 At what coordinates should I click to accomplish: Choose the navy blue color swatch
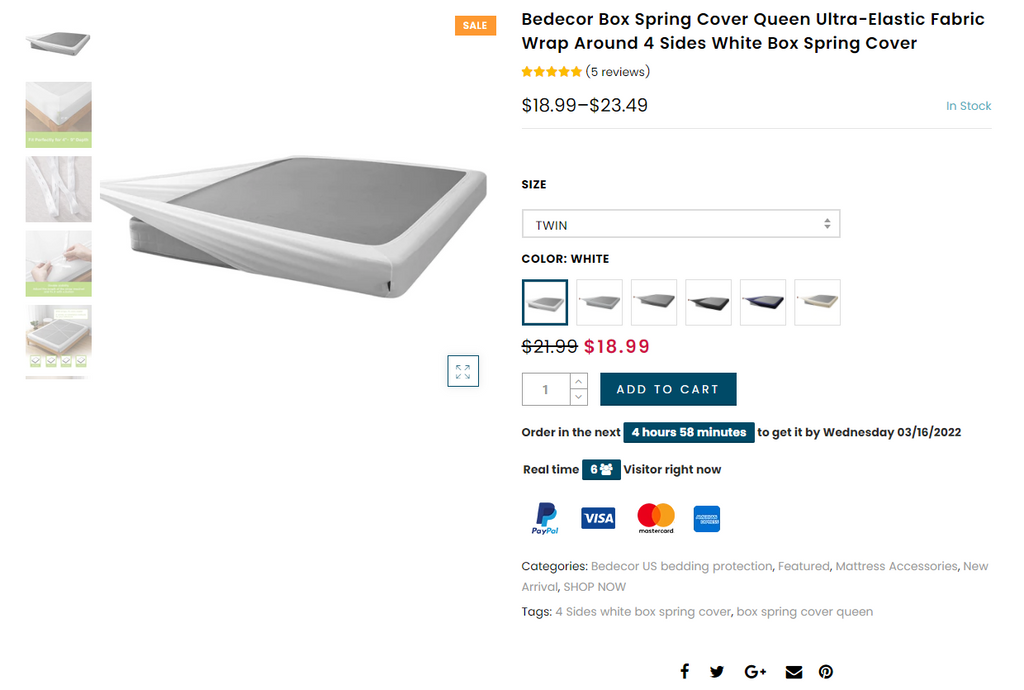tap(763, 302)
